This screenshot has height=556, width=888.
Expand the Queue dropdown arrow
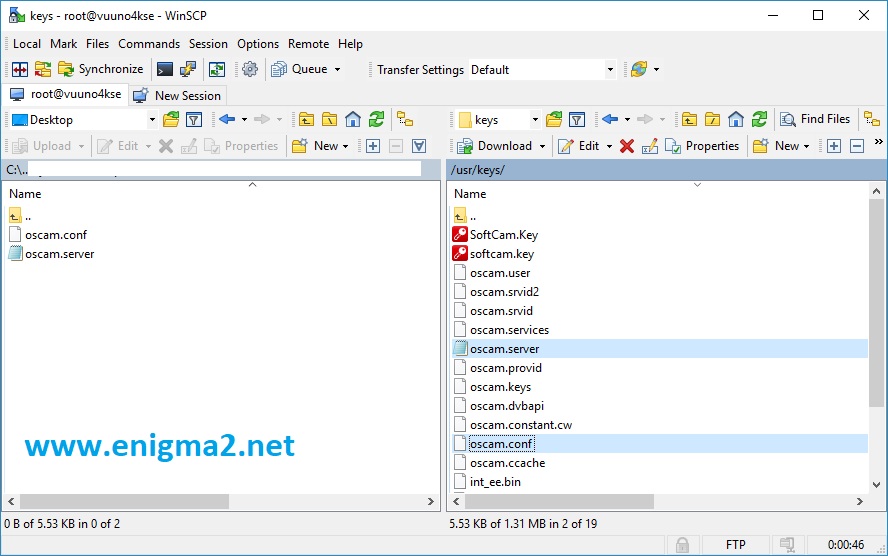(x=338, y=70)
